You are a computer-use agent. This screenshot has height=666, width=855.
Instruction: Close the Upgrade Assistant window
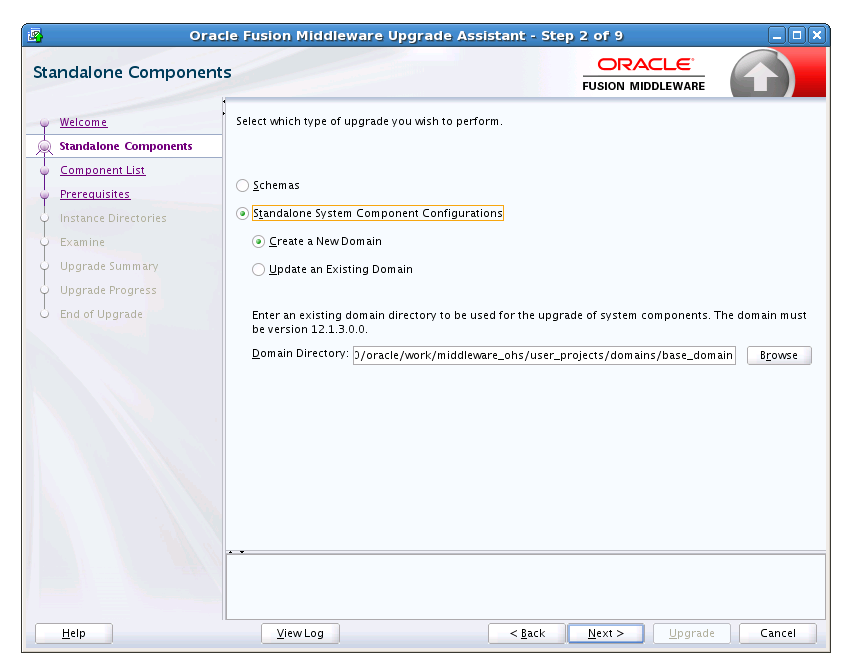(x=817, y=35)
